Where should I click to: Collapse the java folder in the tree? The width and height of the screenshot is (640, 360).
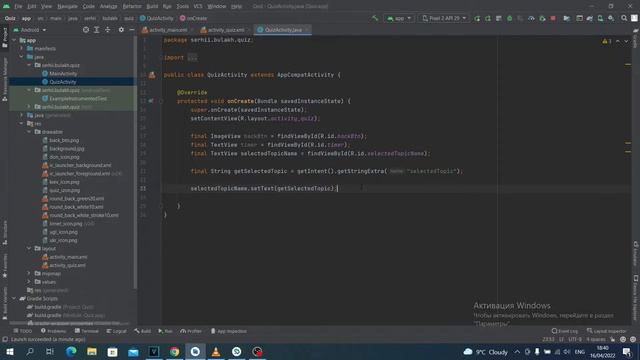point(22,57)
